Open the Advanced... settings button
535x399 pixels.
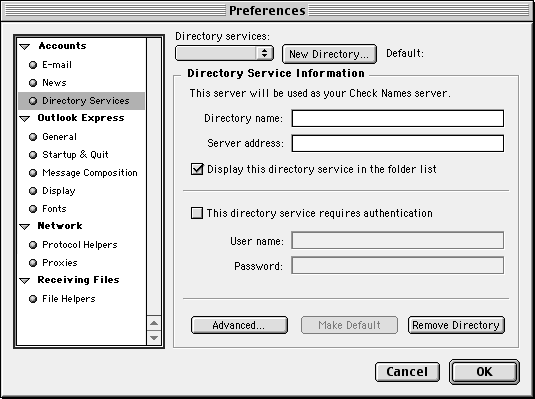(239, 325)
